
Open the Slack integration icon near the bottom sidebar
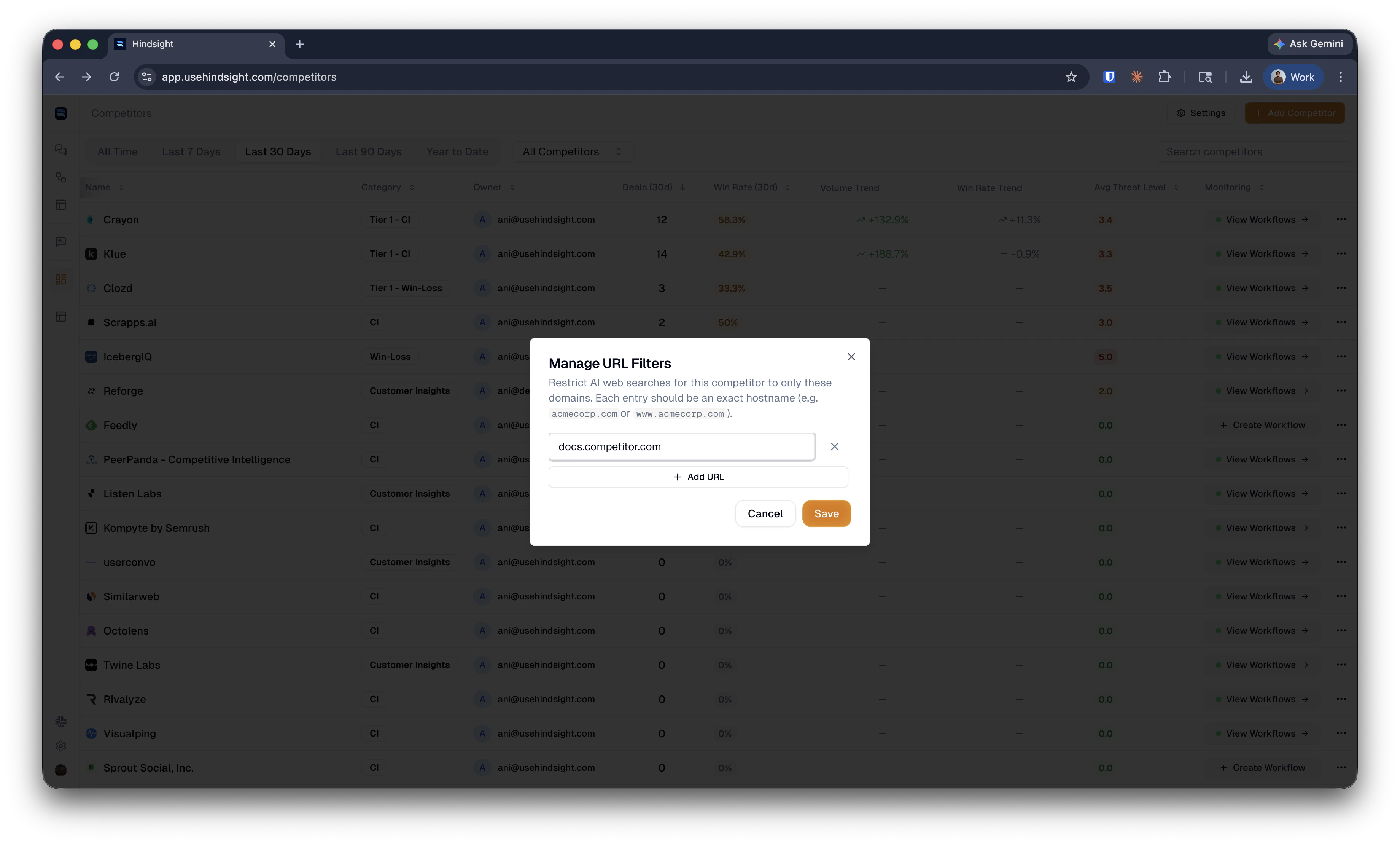[61, 722]
